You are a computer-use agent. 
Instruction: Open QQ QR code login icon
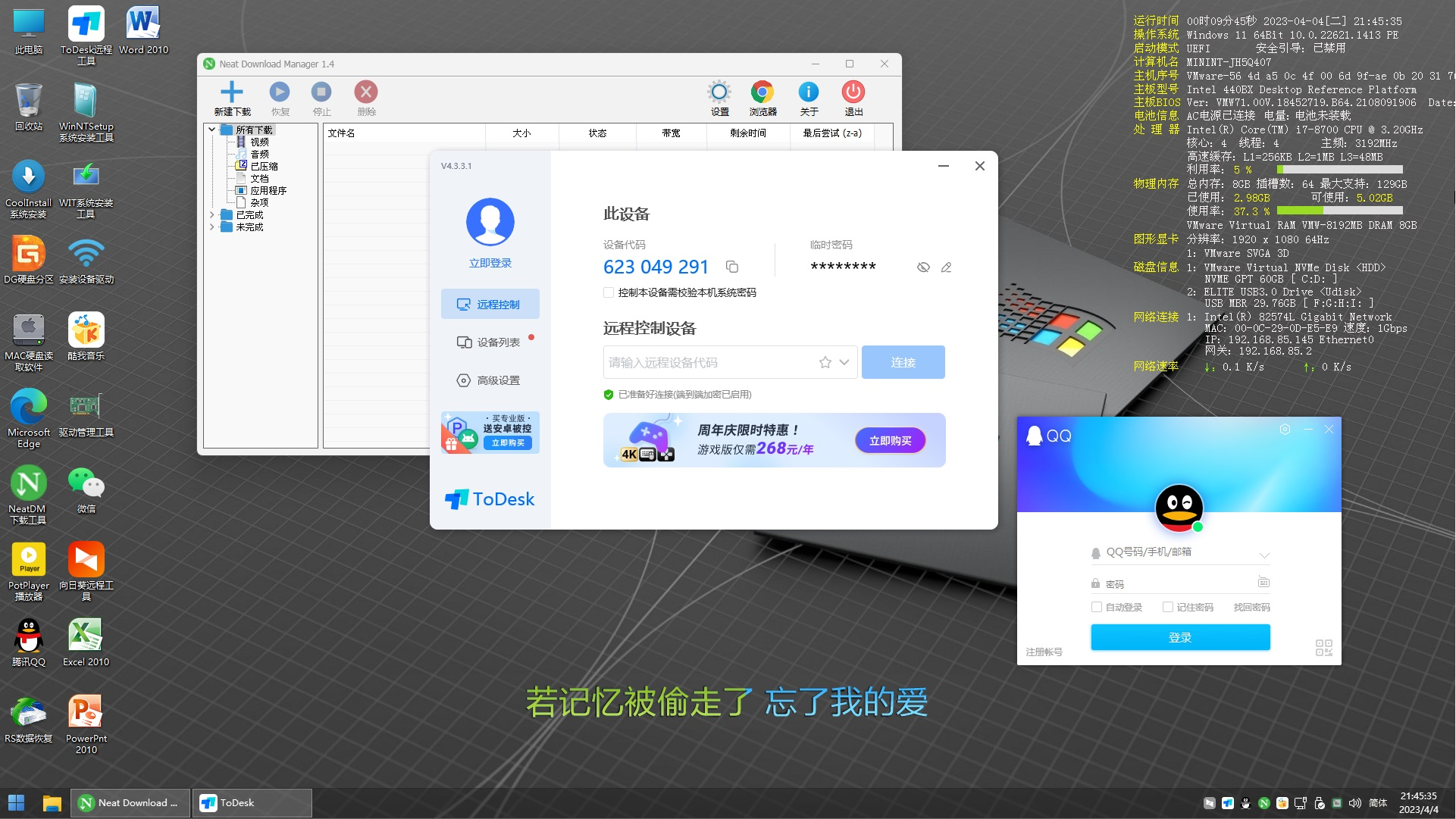point(1323,648)
